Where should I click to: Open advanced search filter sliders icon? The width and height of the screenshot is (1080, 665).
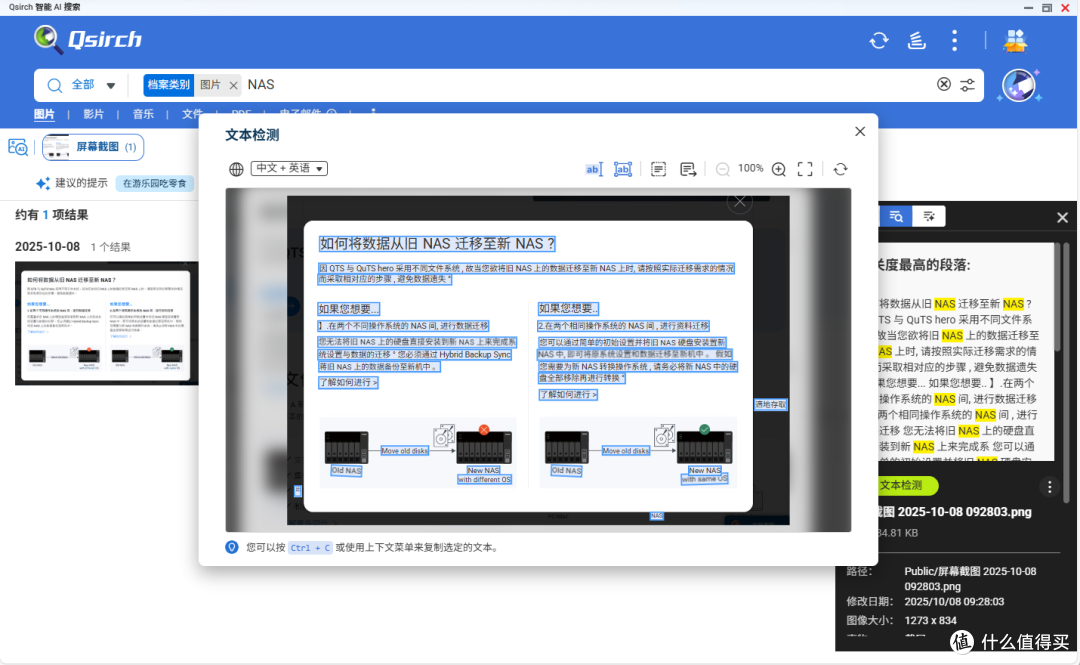pos(967,85)
